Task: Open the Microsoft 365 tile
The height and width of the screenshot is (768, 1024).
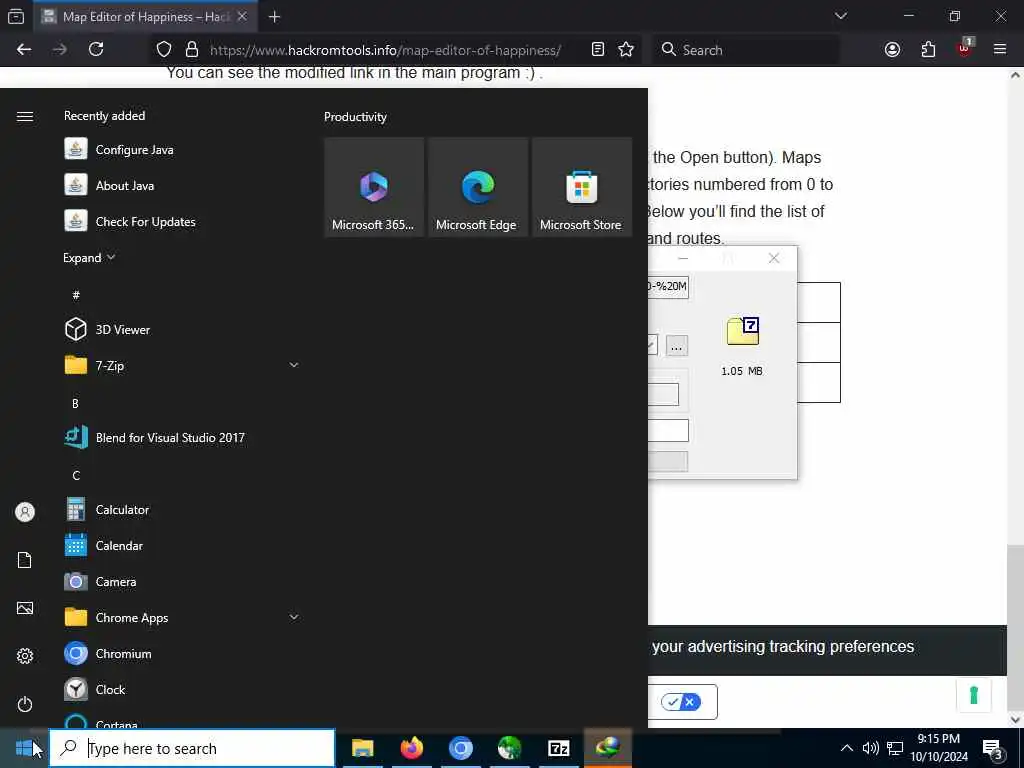Action: pos(374,187)
